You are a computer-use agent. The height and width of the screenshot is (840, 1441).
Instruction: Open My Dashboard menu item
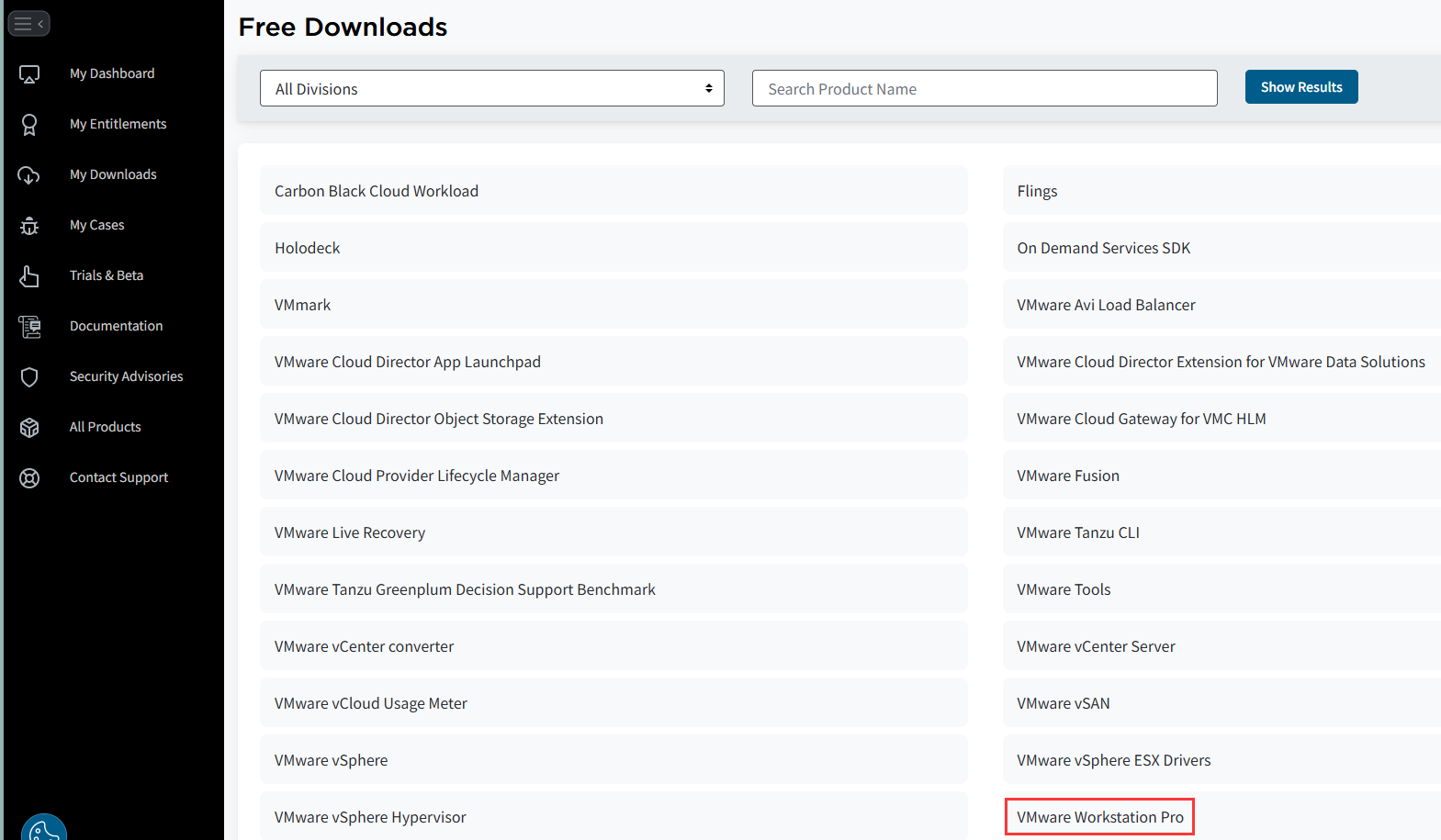pos(112,73)
